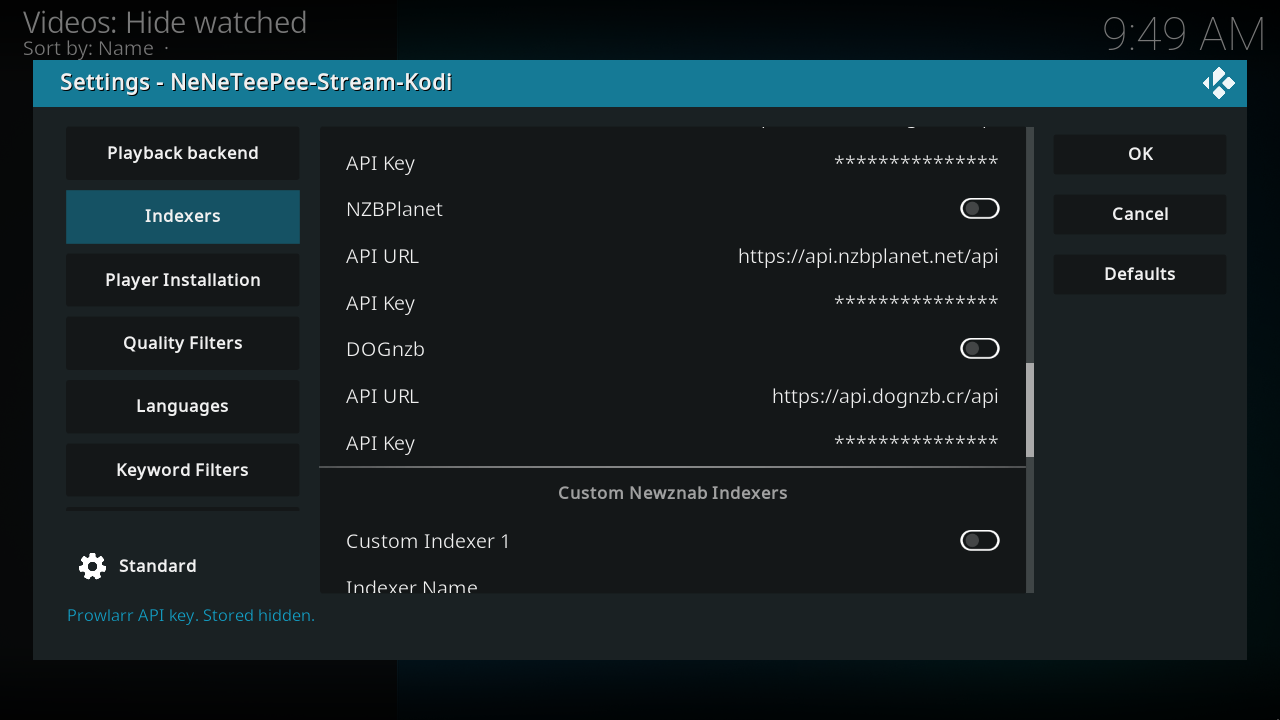Click the settings list scrollbar handle
Image resolution: width=1280 pixels, height=720 pixels.
(1030, 410)
